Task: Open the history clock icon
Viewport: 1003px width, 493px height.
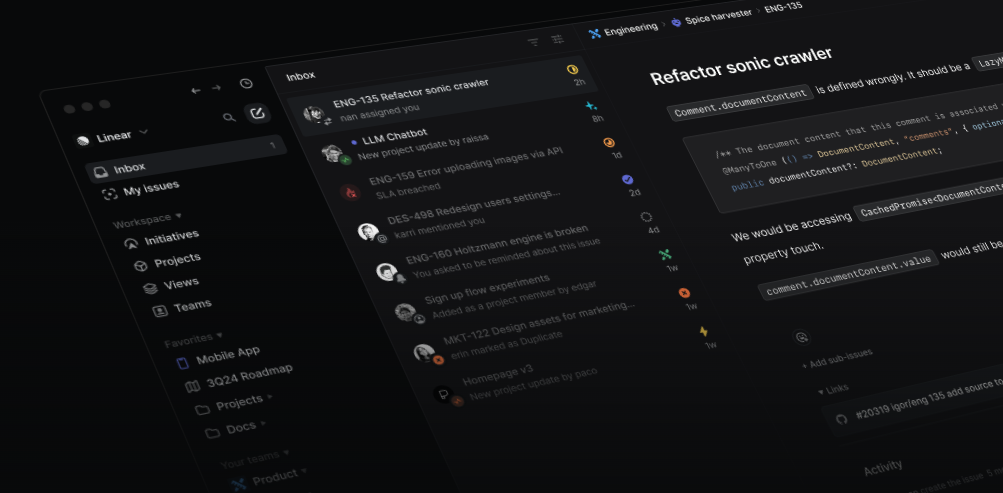Action: (246, 83)
